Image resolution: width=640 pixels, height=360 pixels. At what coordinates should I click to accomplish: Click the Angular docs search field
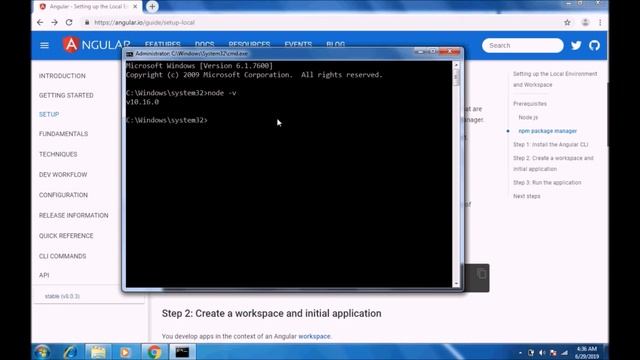click(x=522, y=45)
